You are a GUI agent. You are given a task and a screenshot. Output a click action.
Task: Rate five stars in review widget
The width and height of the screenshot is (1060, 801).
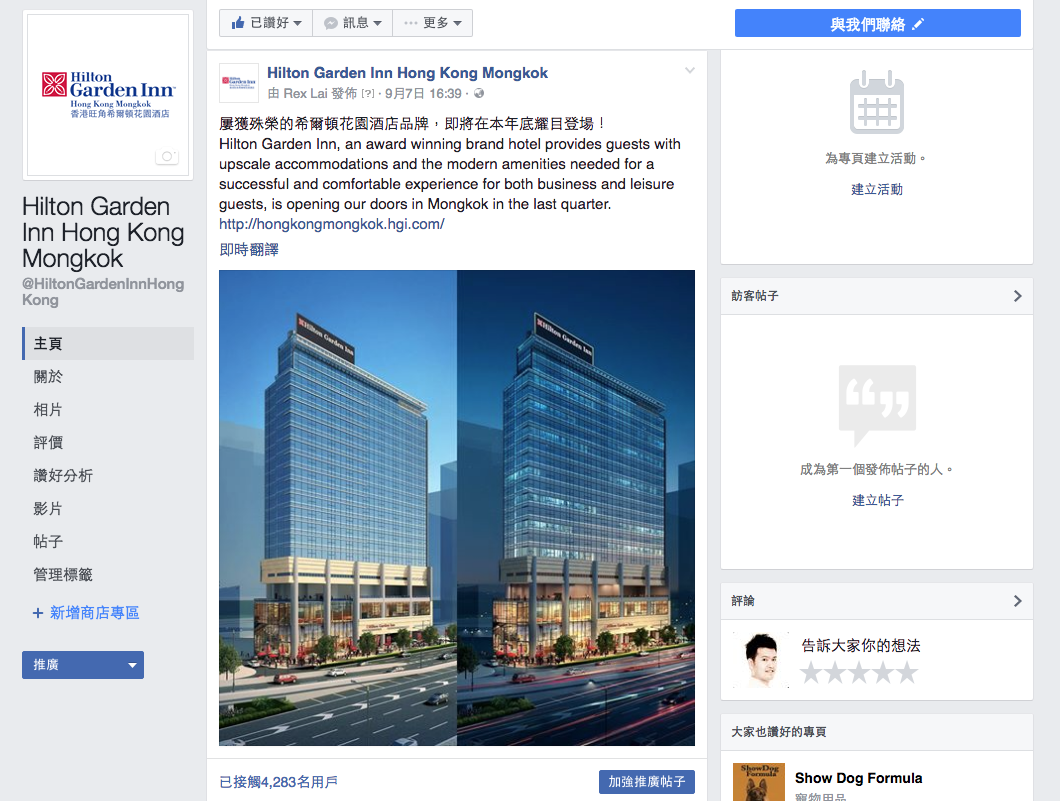907,673
